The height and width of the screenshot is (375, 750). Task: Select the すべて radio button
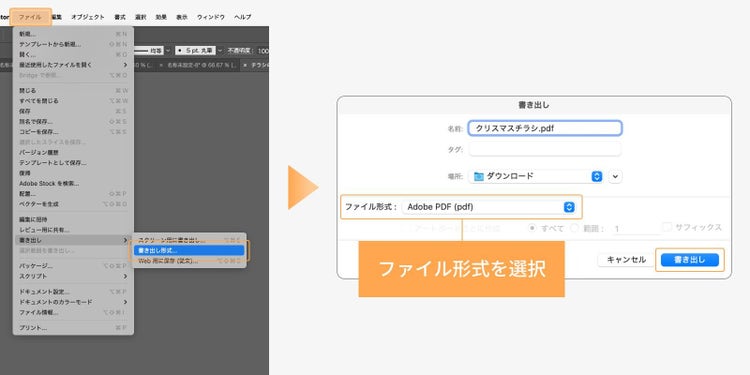click(532, 228)
